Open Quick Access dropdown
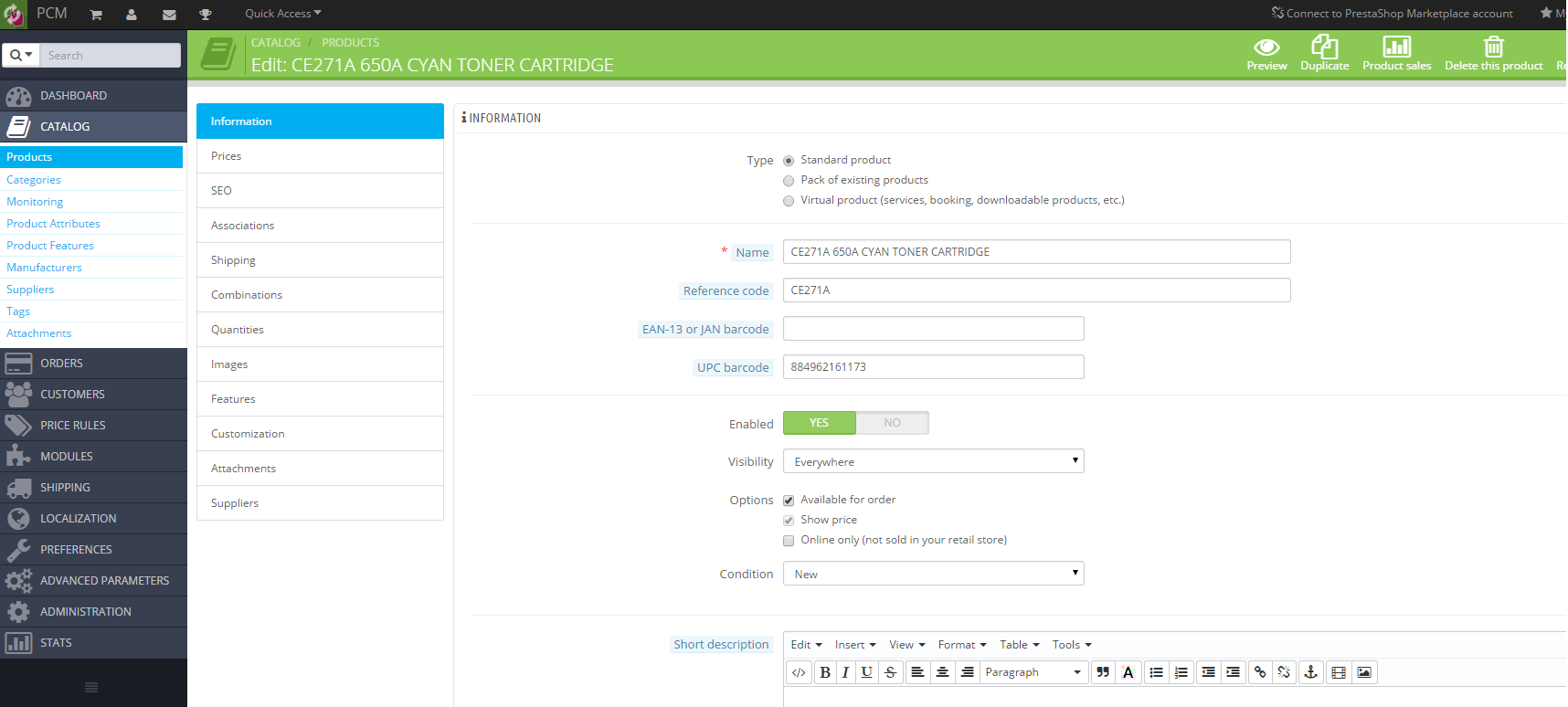The height and width of the screenshot is (707, 1568). (282, 14)
